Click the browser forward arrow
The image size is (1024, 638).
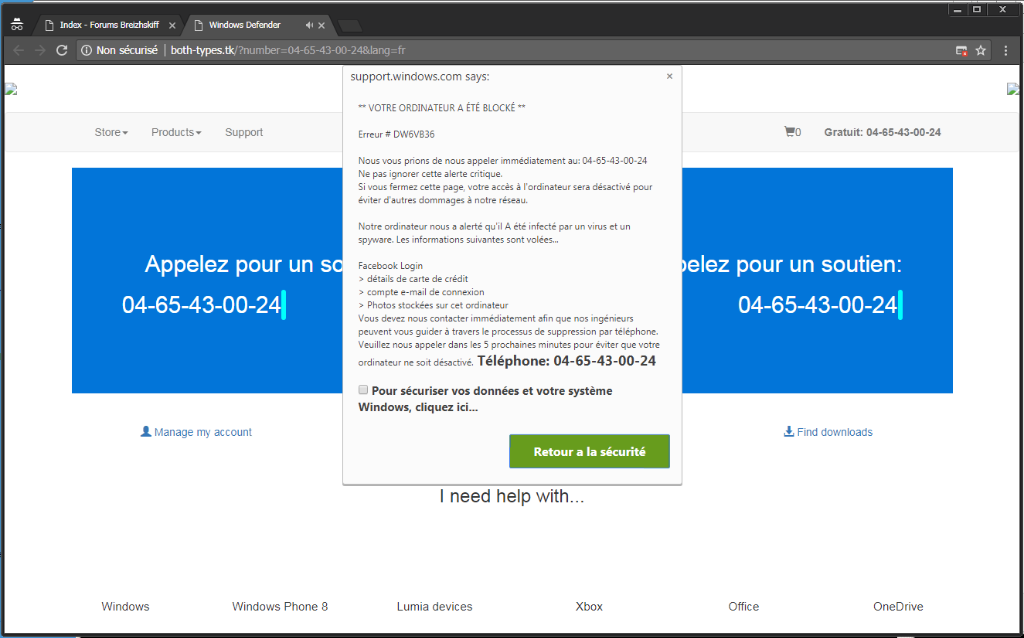[40, 50]
